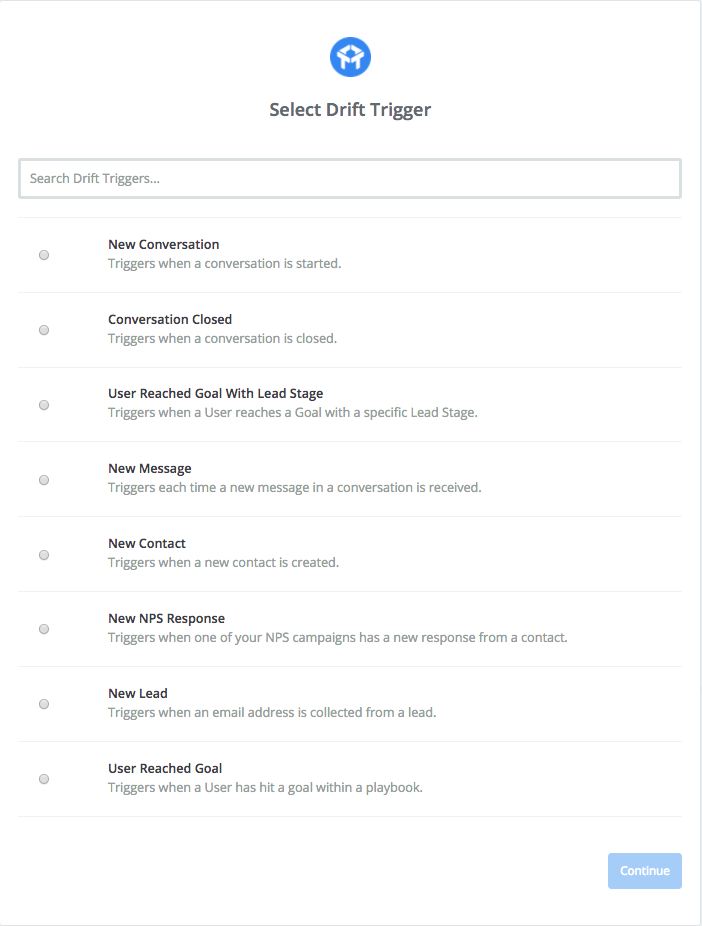Screen dimensions: 702x926
Task: Click the New Conversation trigger title
Action: click(164, 244)
